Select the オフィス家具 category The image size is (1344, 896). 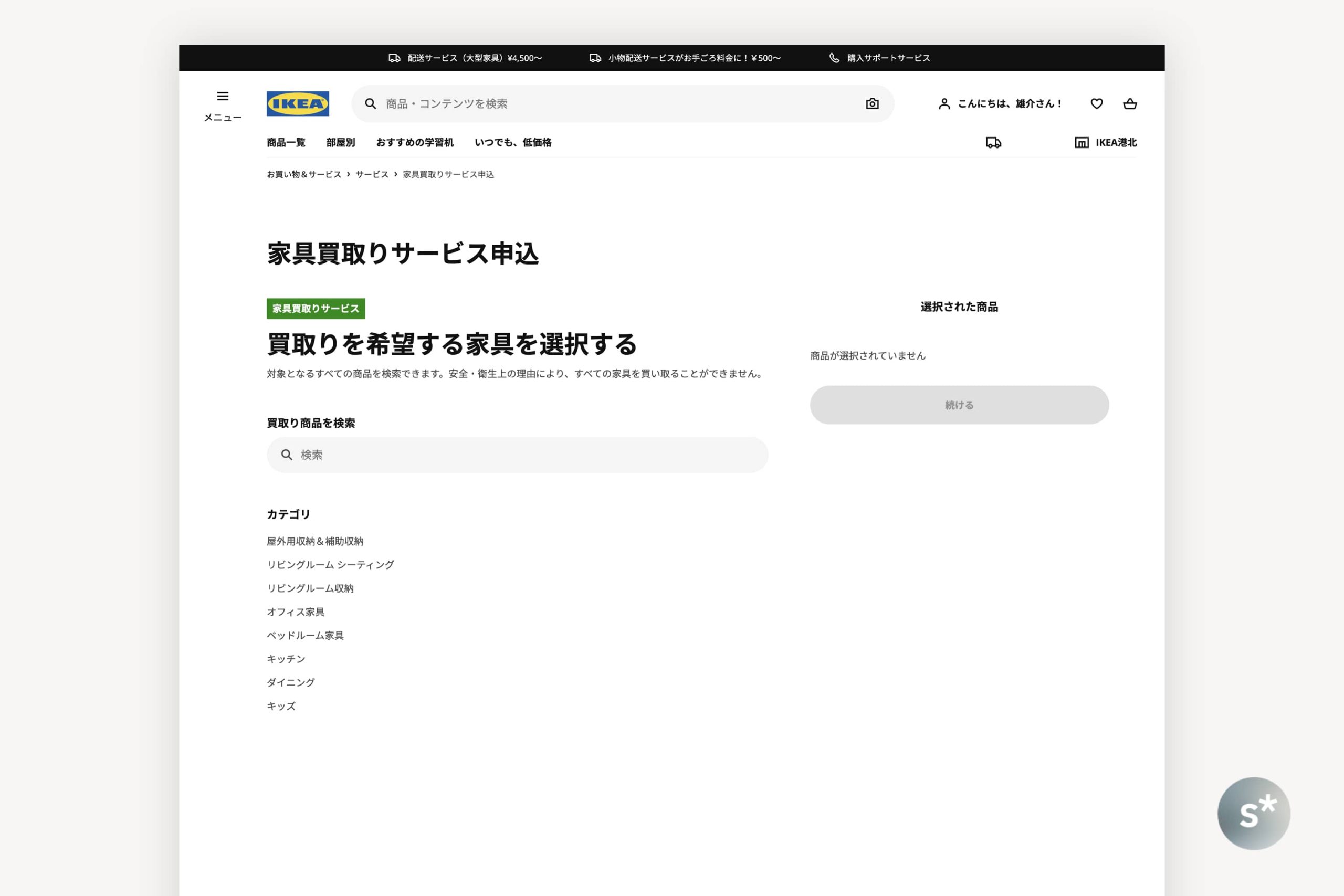(296, 612)
